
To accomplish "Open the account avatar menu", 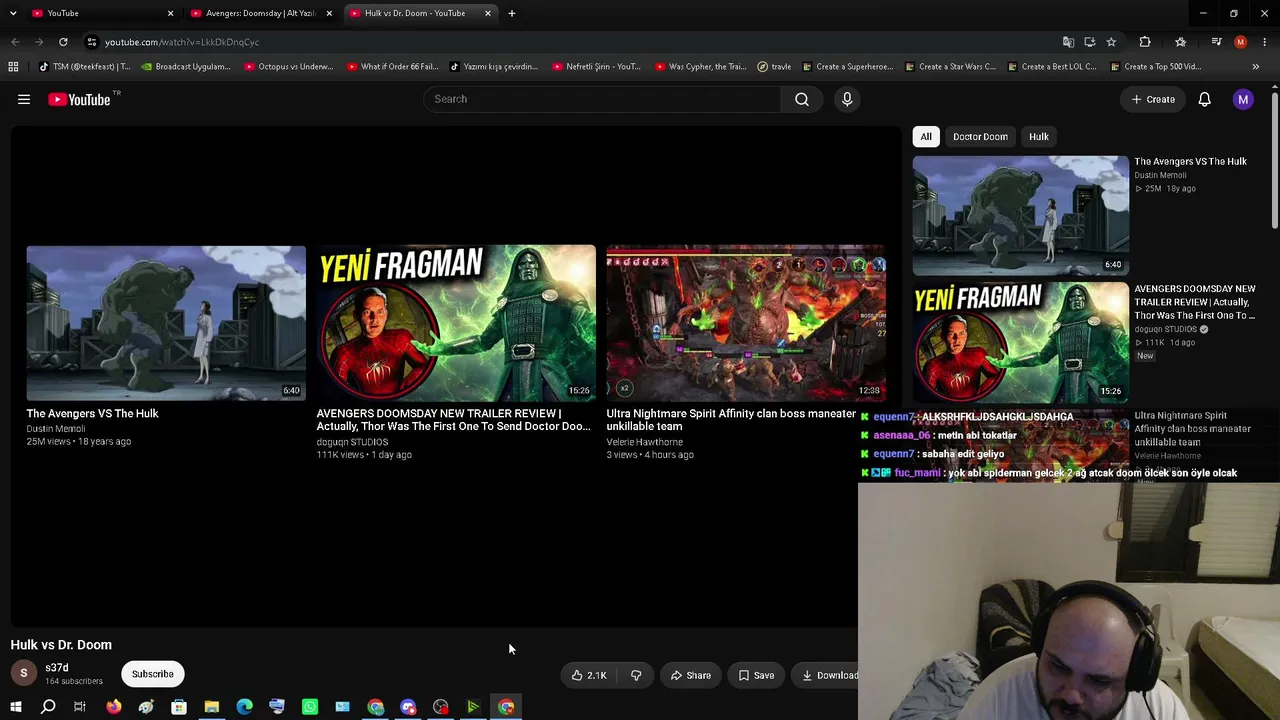I will [x=1243, y=99].
